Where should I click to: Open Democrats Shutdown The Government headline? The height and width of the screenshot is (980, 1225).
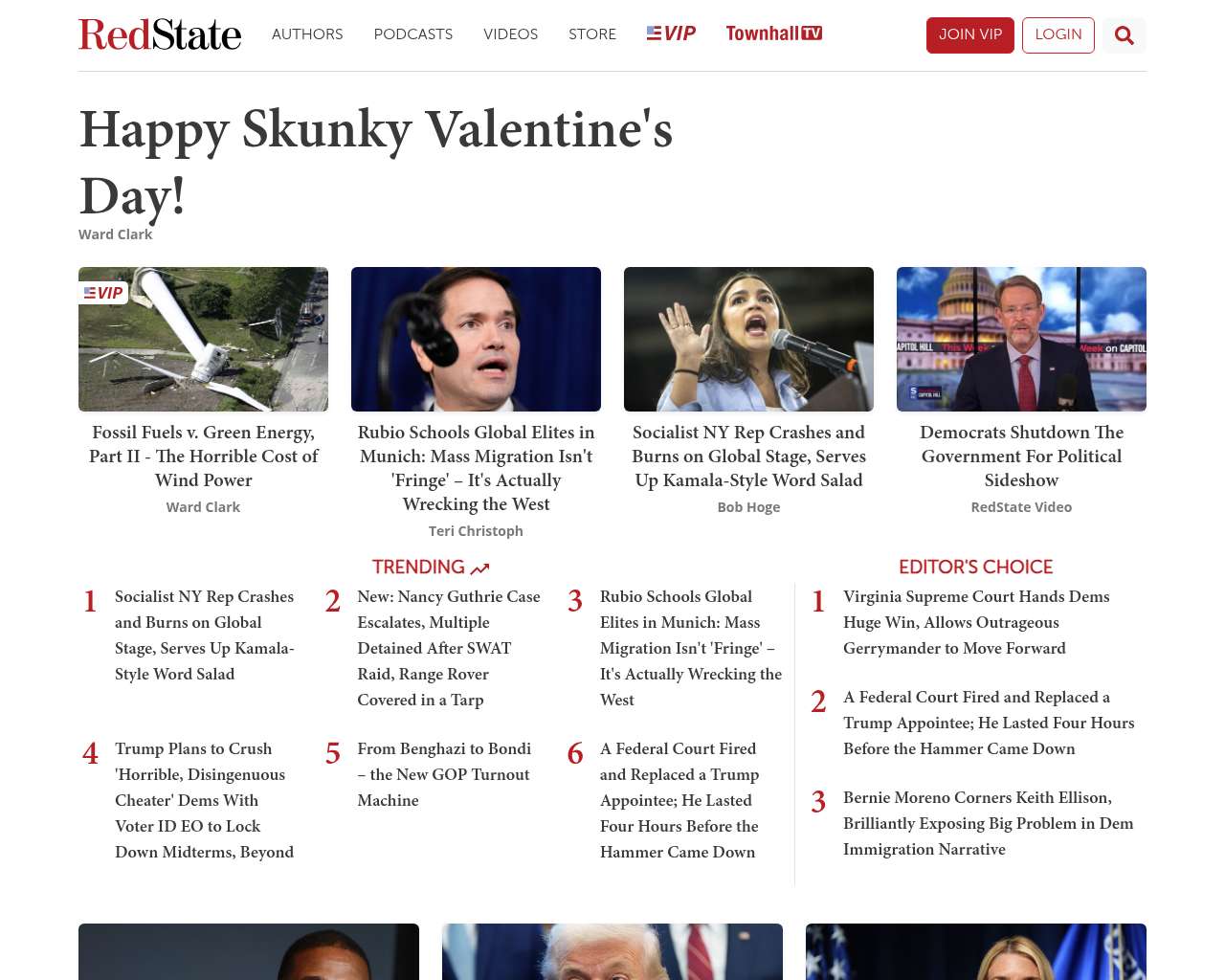1021,457
